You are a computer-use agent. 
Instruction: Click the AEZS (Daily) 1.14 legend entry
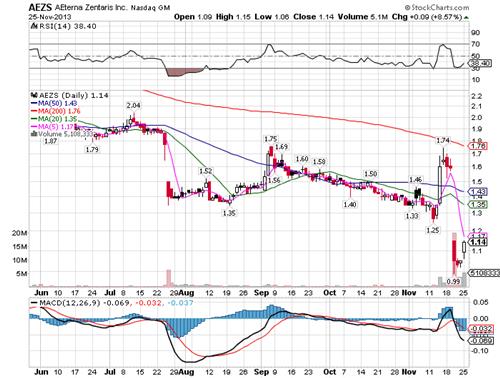(73, 95)
